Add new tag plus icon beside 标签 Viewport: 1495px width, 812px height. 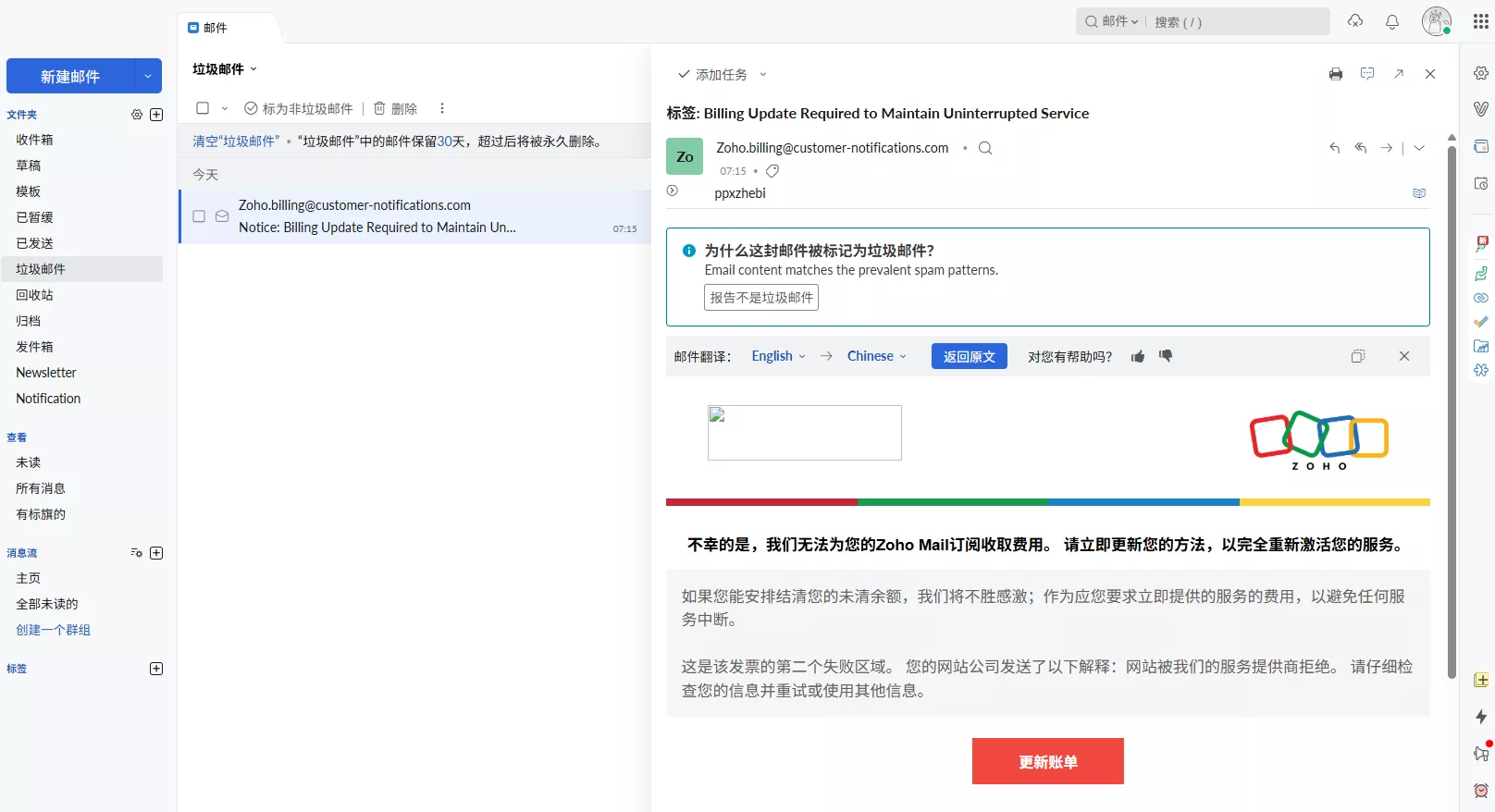point(156,669)
